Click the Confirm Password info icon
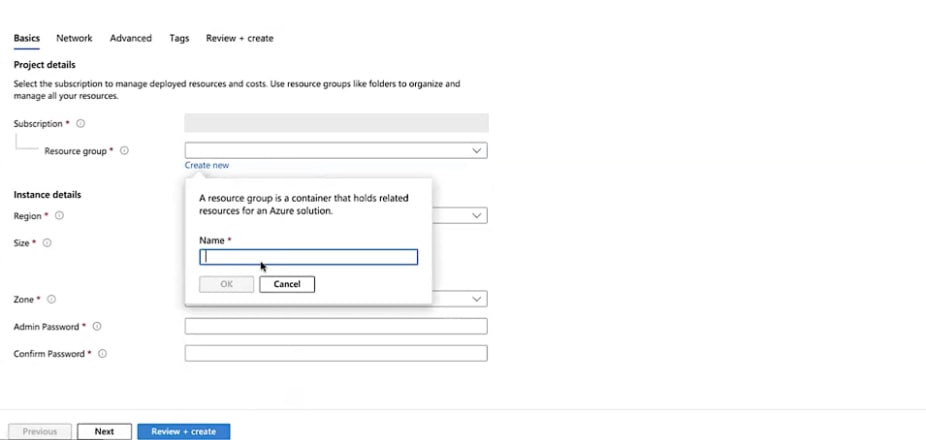Viewport: 926px width, 440px height. (102, 354)
